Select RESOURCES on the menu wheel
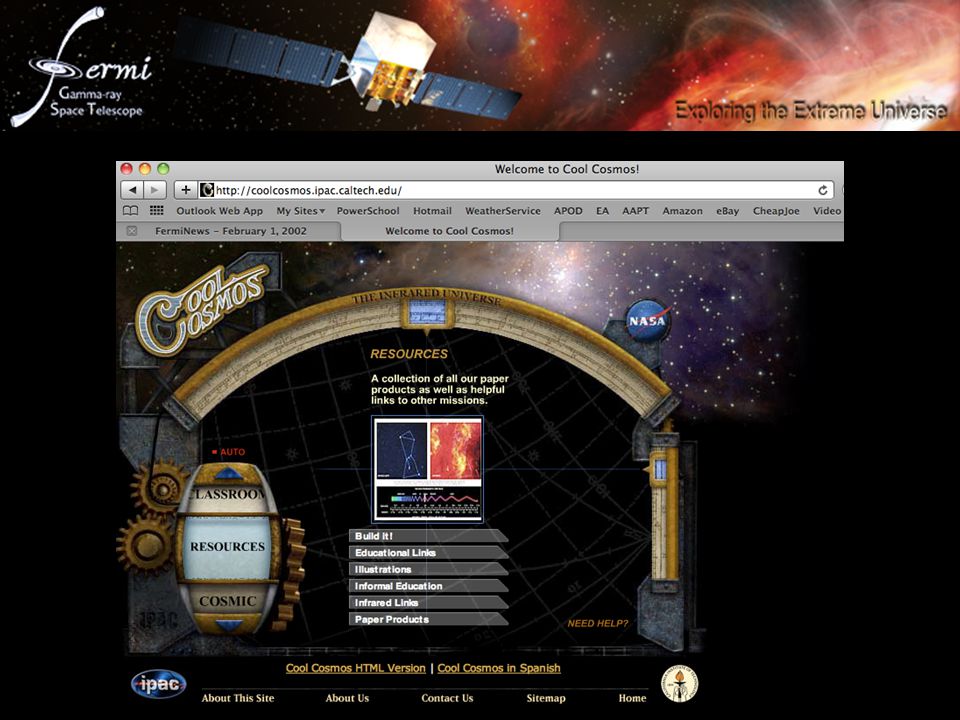Image resolution: width=960 pixels, height=720 pixels. click(227, 547)
